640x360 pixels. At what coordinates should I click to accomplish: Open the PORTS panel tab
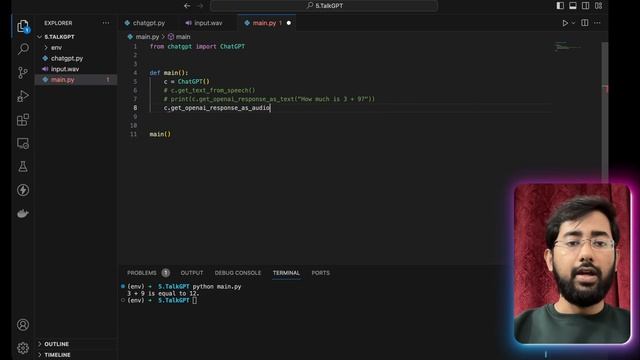pos(320,273)
